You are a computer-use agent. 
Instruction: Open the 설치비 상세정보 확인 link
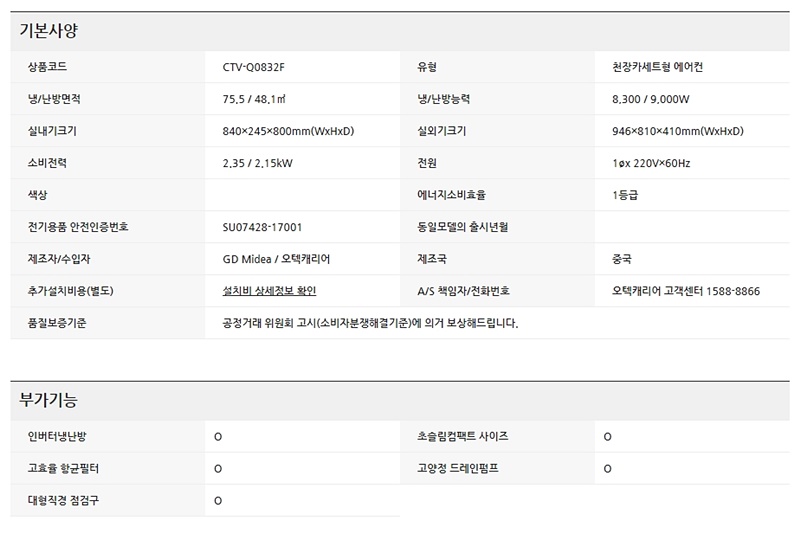[x=269, y=291]
